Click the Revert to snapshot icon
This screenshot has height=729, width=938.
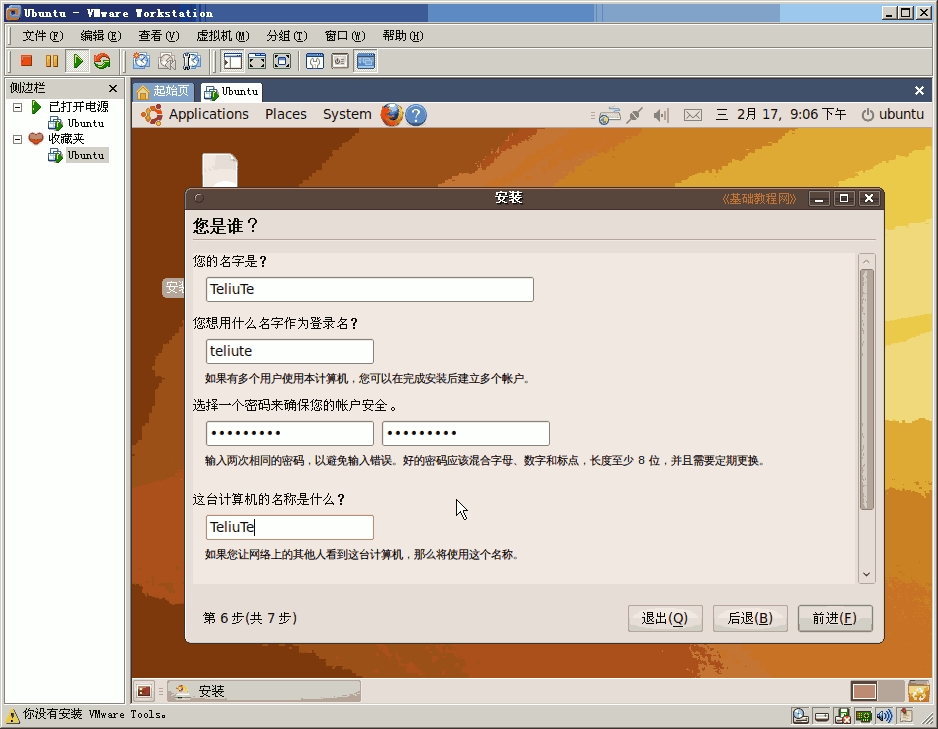167,61
